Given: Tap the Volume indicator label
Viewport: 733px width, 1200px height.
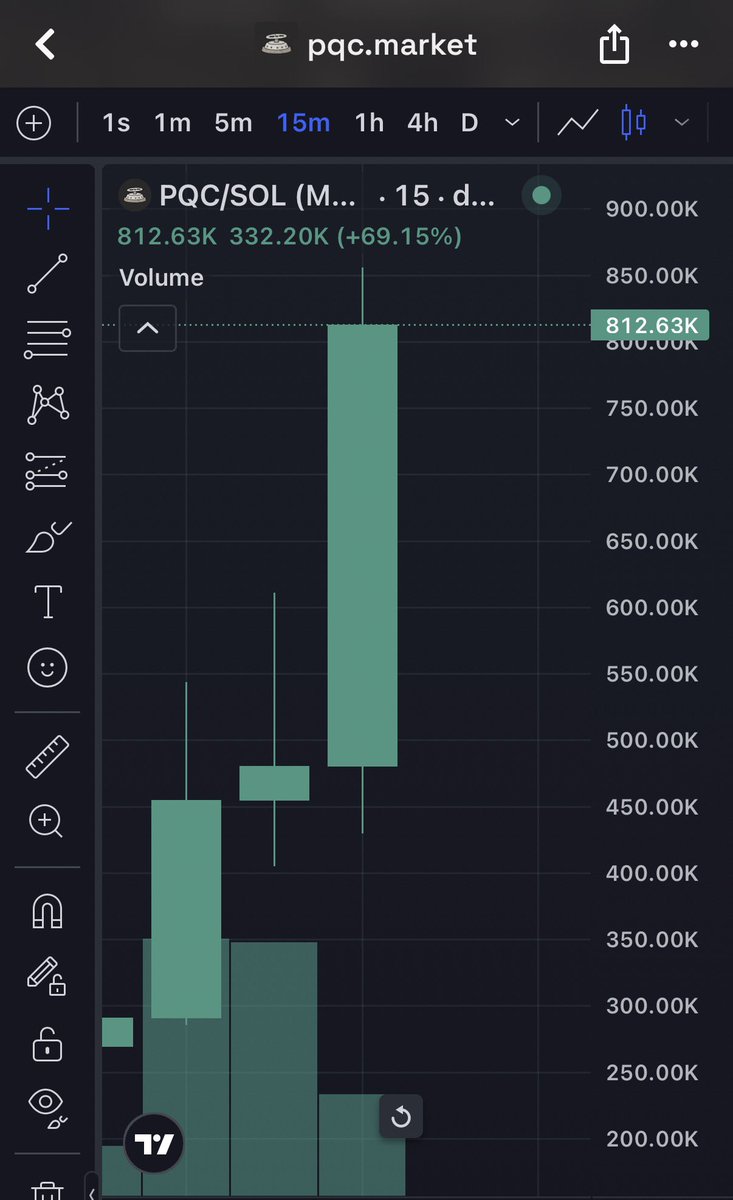Looking at the screenshot, I should pyautogui.click(x=161, y=278).
